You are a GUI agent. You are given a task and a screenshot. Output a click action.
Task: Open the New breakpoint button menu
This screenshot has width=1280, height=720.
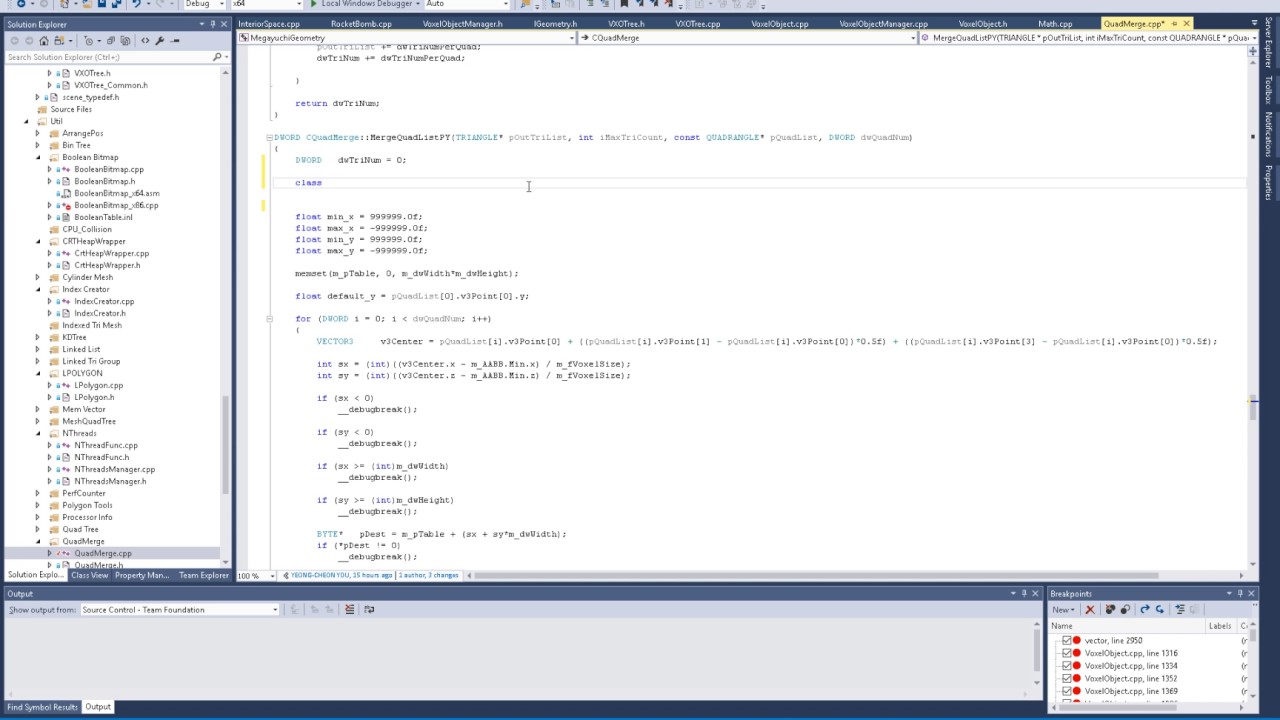click(x=1063, y=609)
